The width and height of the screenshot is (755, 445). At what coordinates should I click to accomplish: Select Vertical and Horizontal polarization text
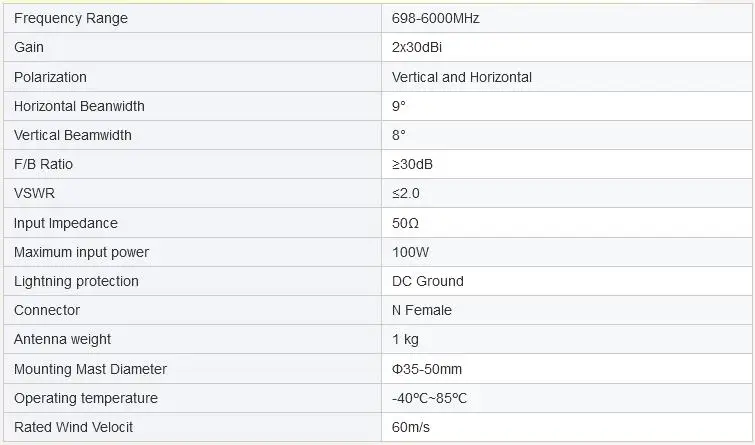(x=461, y=77)
